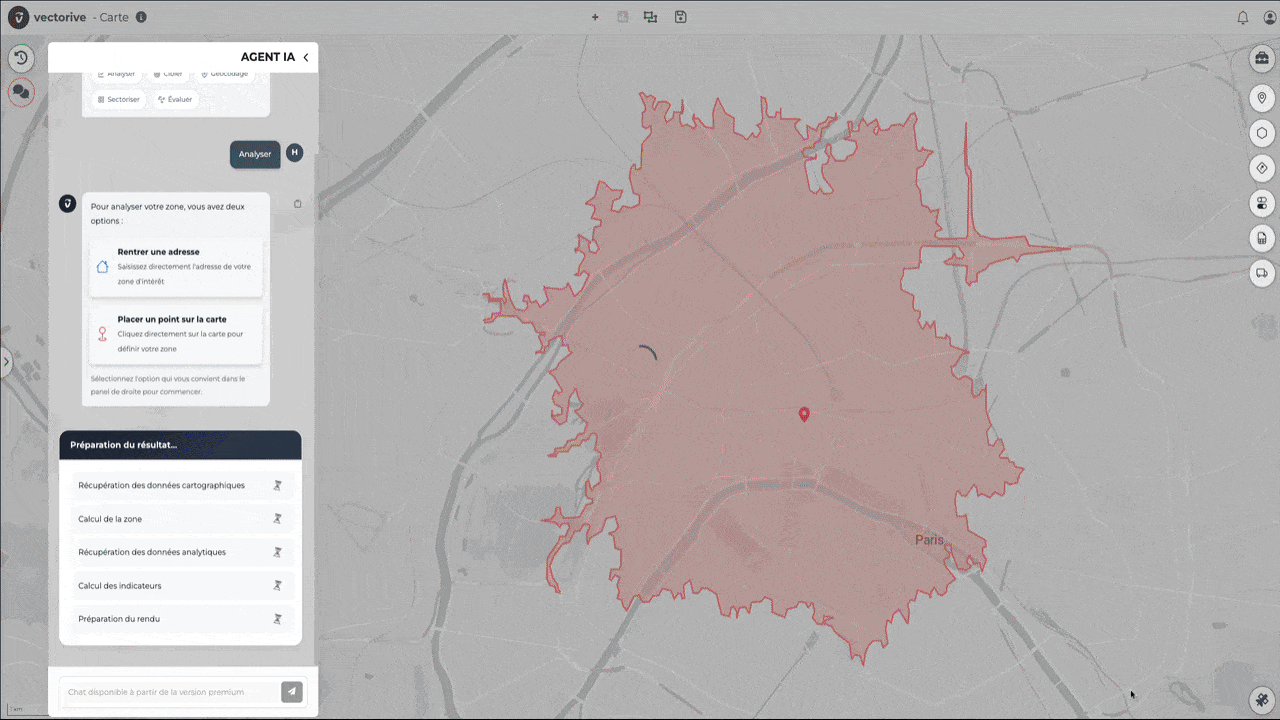Collapse the AGENT IA panel with the chevron
The height and width of the screenshot is (720, 1280).
point(305,57)
